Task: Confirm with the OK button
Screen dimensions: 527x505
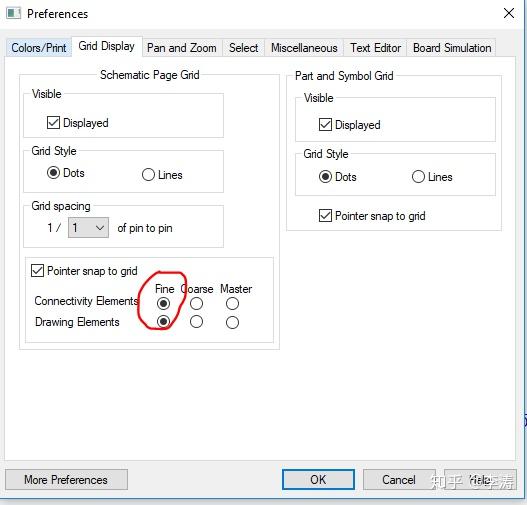Action: (x=318, y=479)
